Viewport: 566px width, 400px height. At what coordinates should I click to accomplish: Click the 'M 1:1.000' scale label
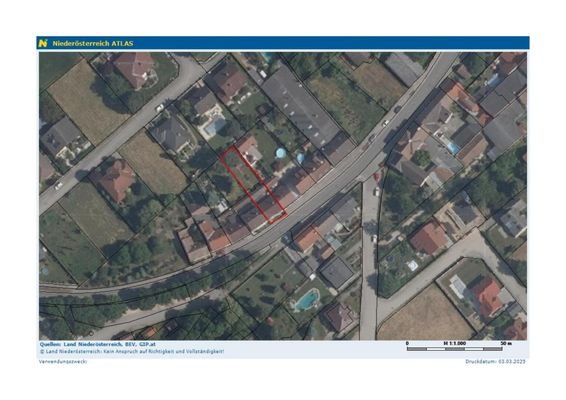point(455,343)
